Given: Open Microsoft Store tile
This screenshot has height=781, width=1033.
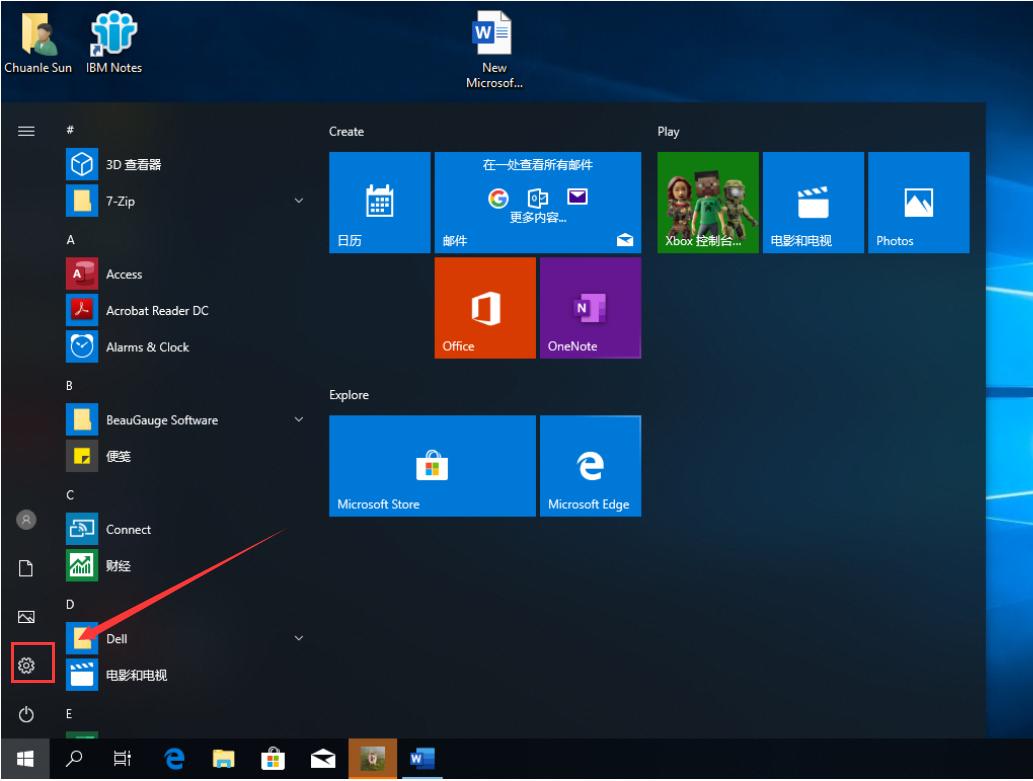Looking at the screenshot, I should click(431, 465).
